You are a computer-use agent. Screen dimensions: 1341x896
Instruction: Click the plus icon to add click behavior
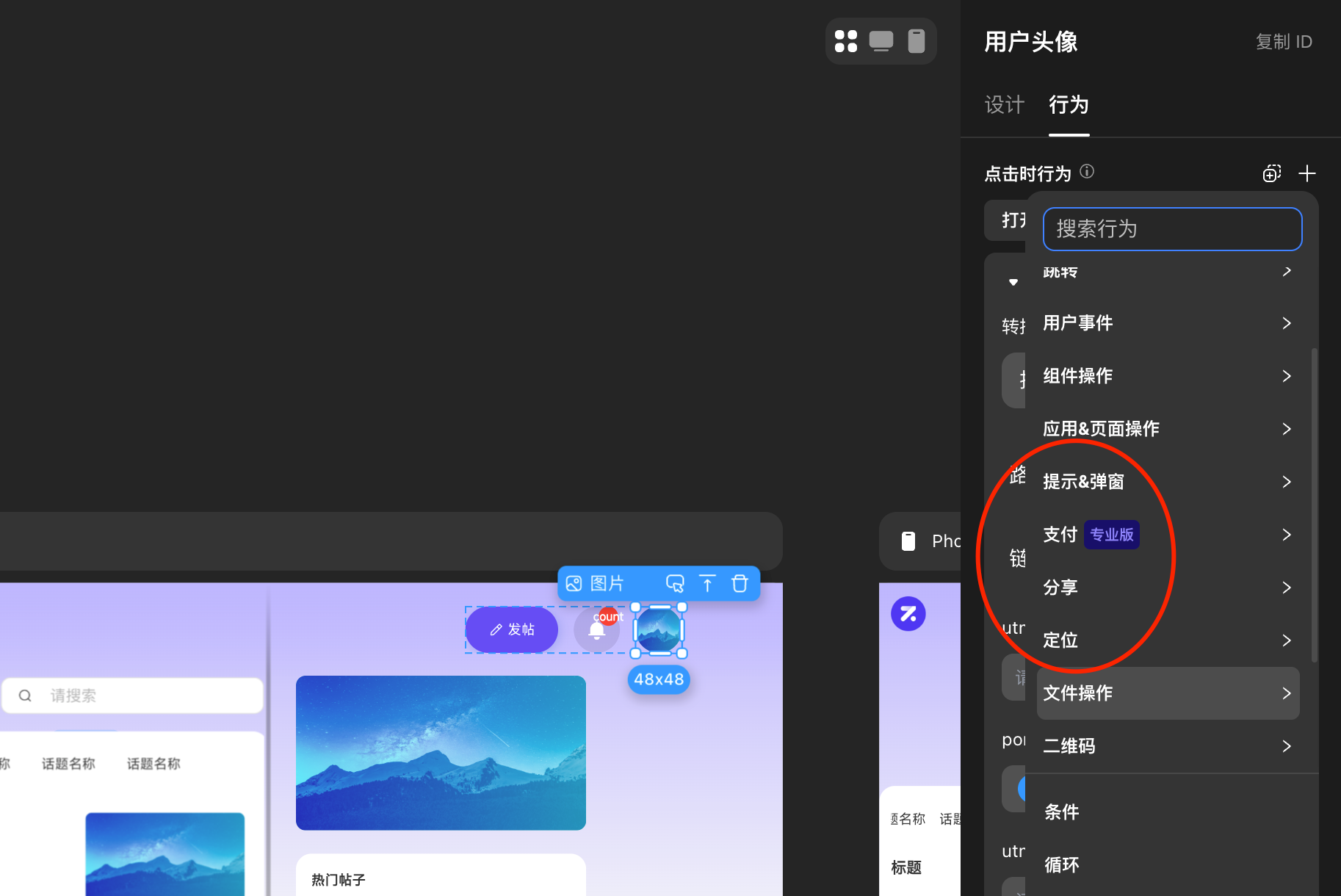coord(1306,173)
